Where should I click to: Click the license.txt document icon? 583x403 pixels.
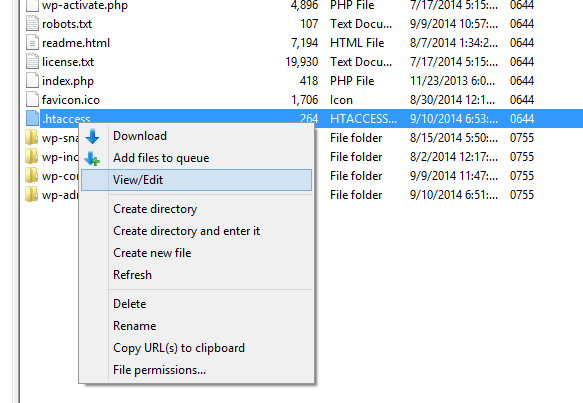point(32,61)
